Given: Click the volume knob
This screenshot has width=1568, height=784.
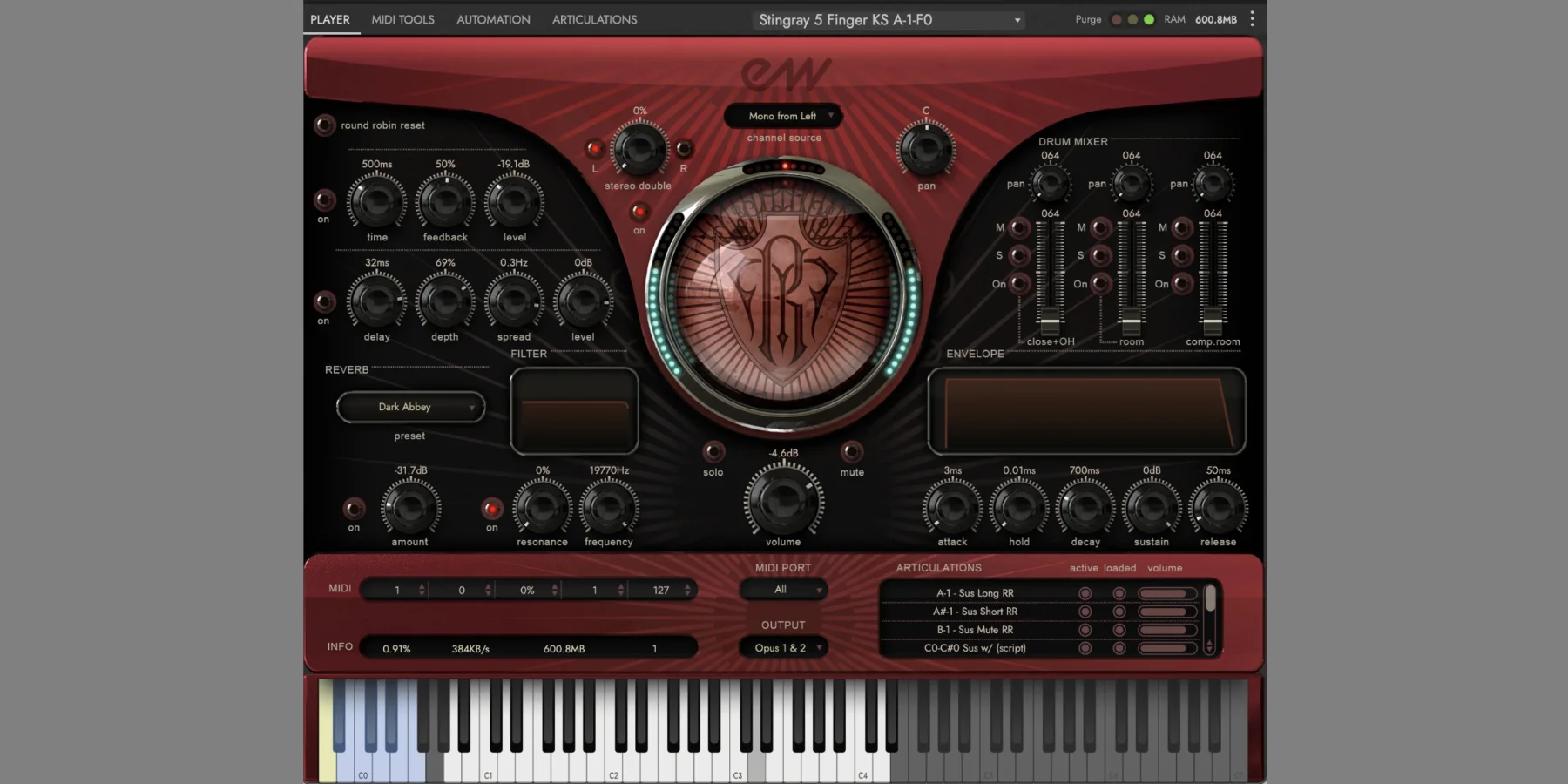Looking at the screenshot, I should tap(783, 501).
